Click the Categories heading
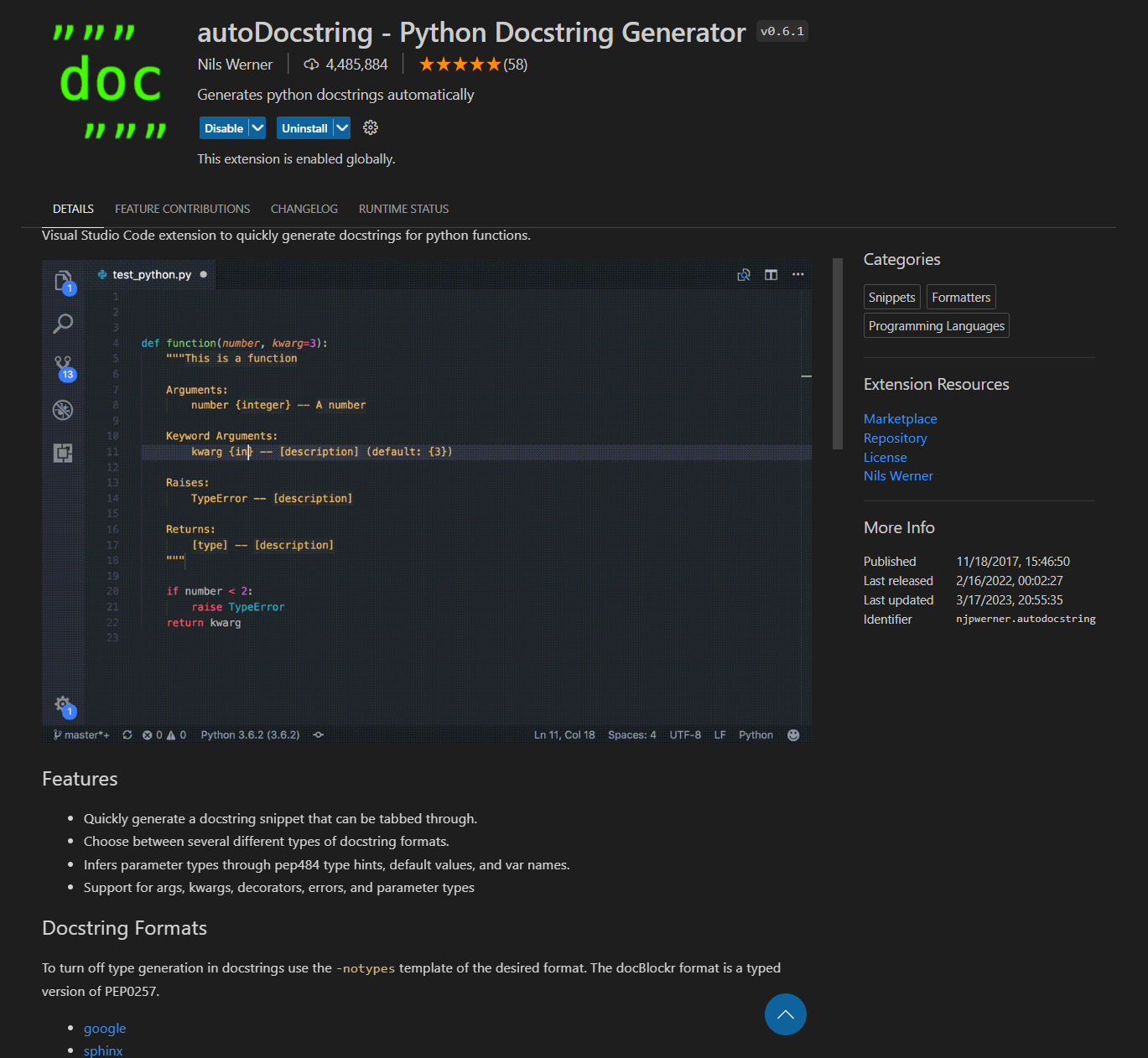 click(902, 260)
